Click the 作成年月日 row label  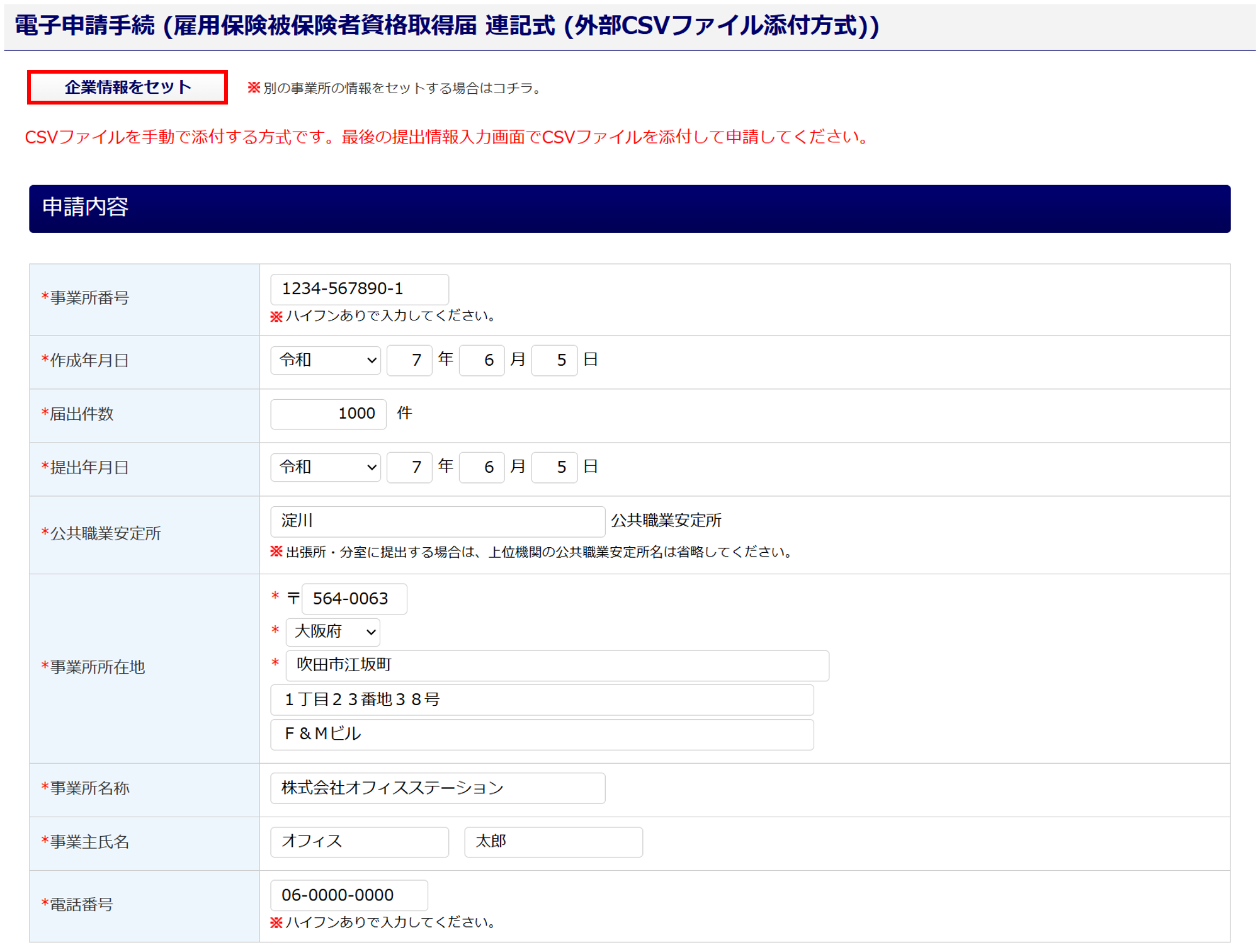[85, 360]
